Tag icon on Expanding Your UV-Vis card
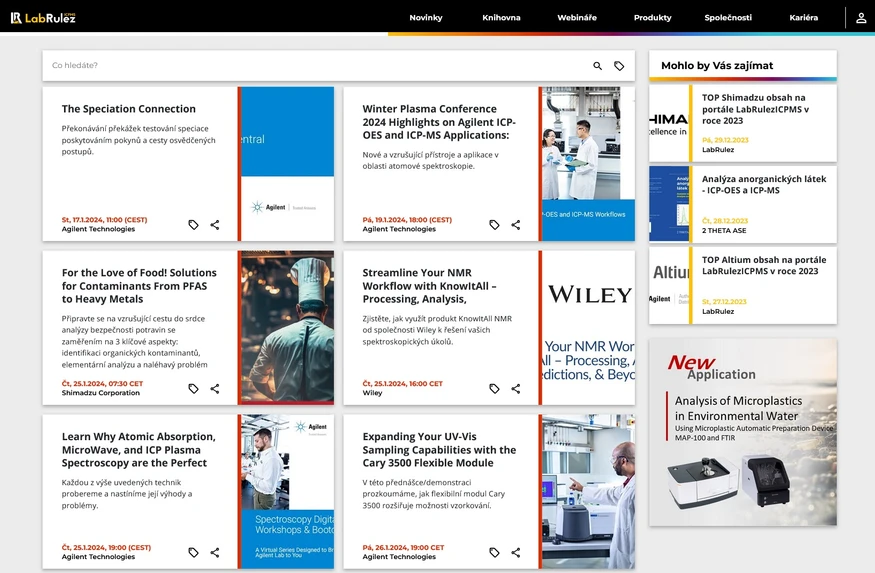The height and width of the screenshot is (573, 875). point(494,552)
